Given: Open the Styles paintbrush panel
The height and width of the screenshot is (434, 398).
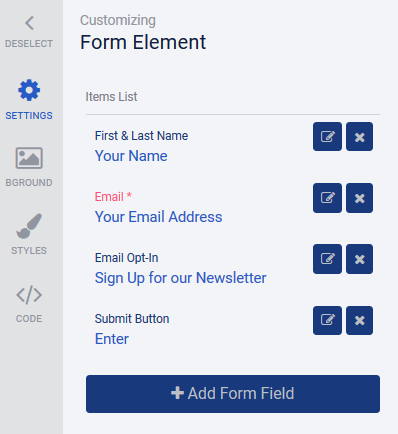Looking at the screenshot, I should pos(29,234).
